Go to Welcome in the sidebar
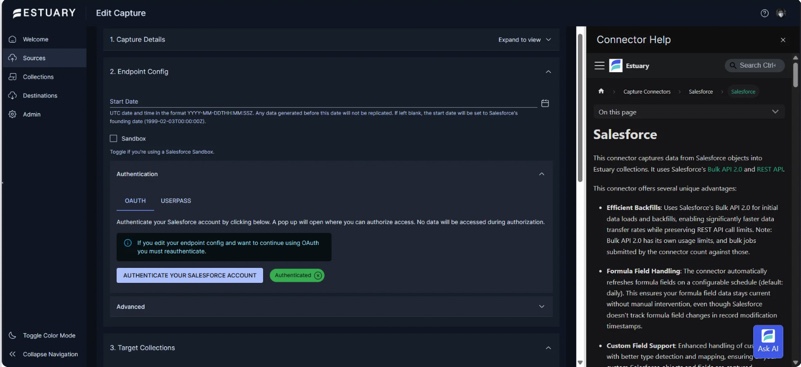801x367 pixels. (44, 39)
